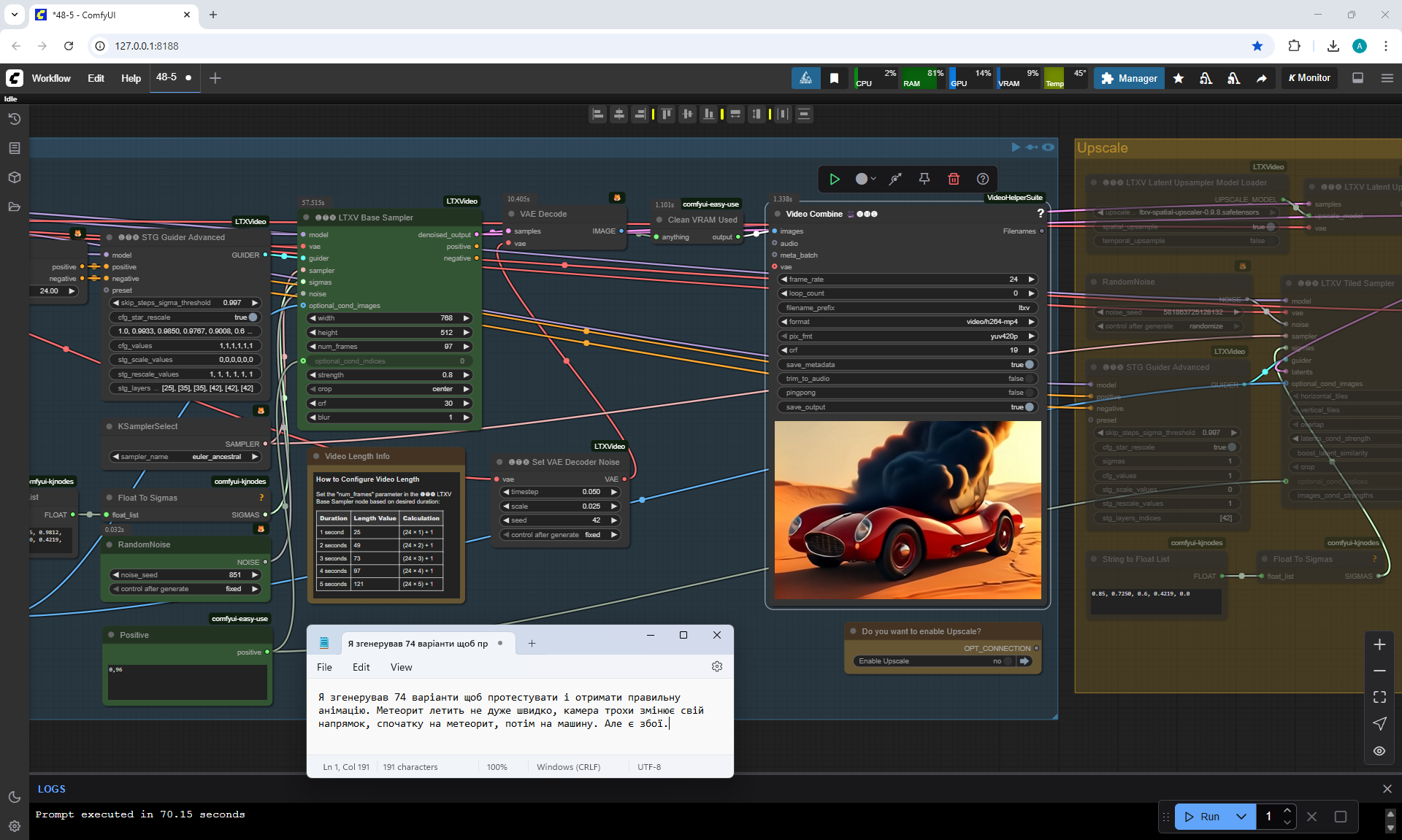Click the pin node icon

tap(924, 179)
